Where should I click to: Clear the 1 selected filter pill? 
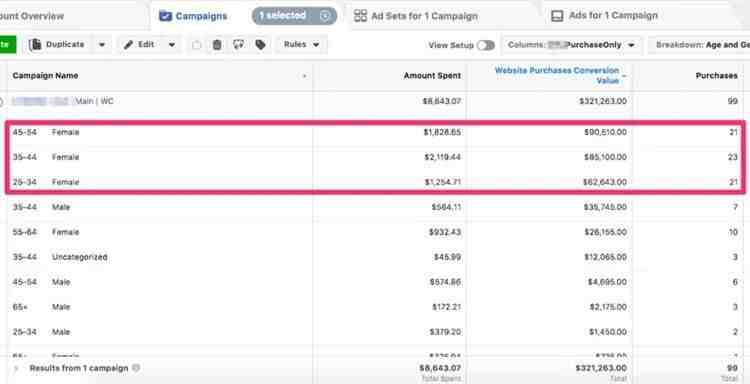[325, 16]
